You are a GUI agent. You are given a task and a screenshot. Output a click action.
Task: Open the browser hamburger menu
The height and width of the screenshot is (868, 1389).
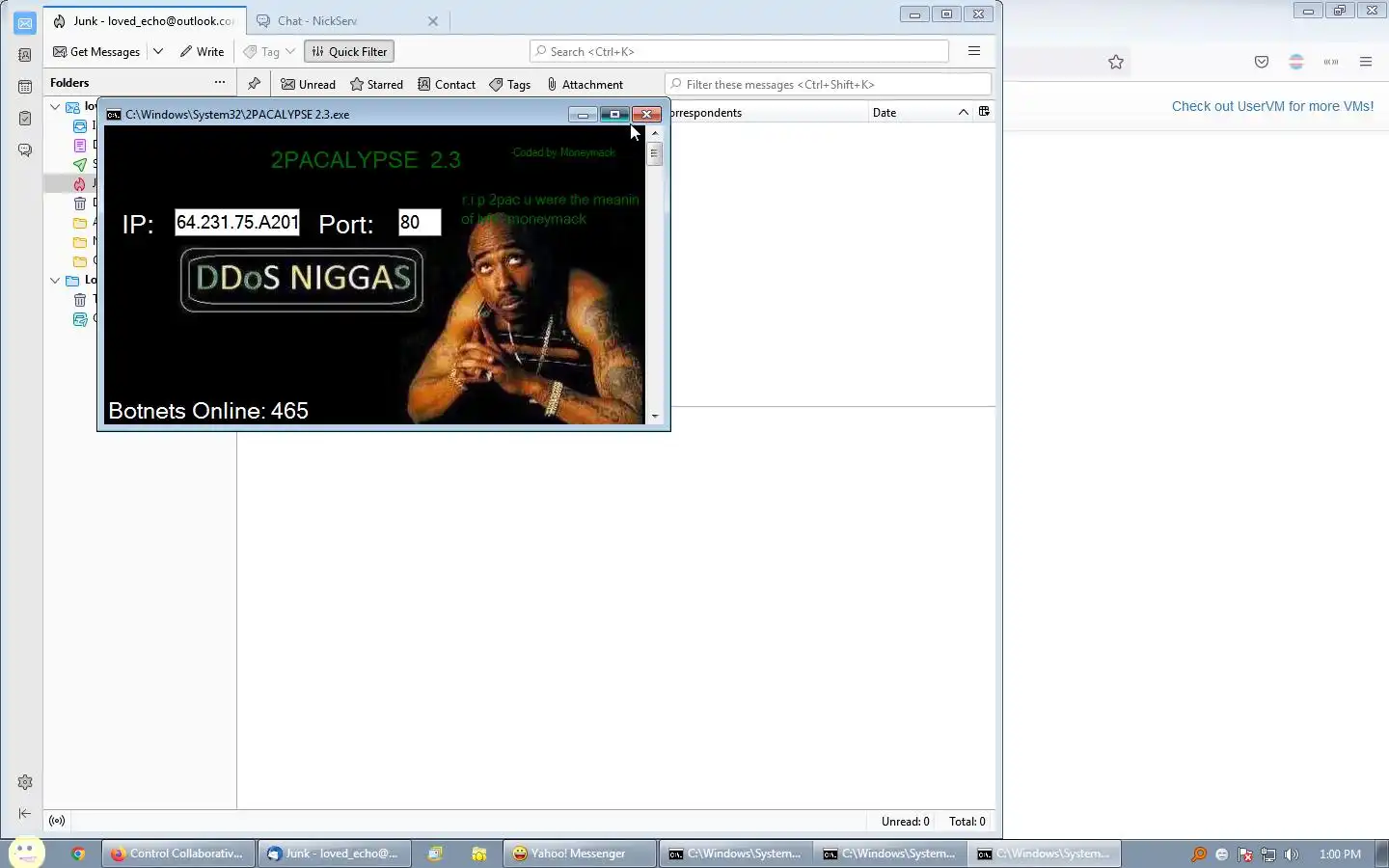pyautogui.click(x=1366, y=62)
